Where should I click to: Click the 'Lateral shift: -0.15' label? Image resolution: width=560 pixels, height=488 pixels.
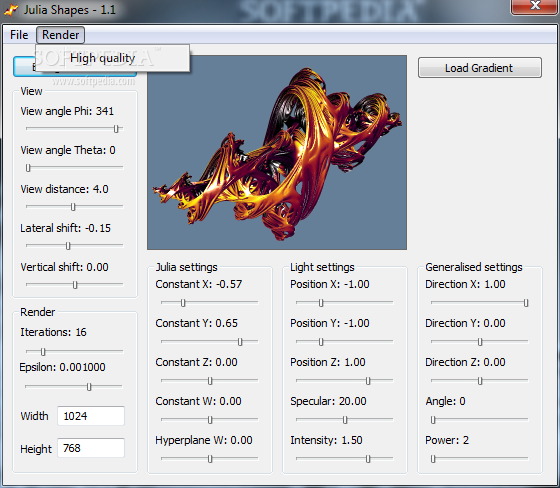[65, 228]
